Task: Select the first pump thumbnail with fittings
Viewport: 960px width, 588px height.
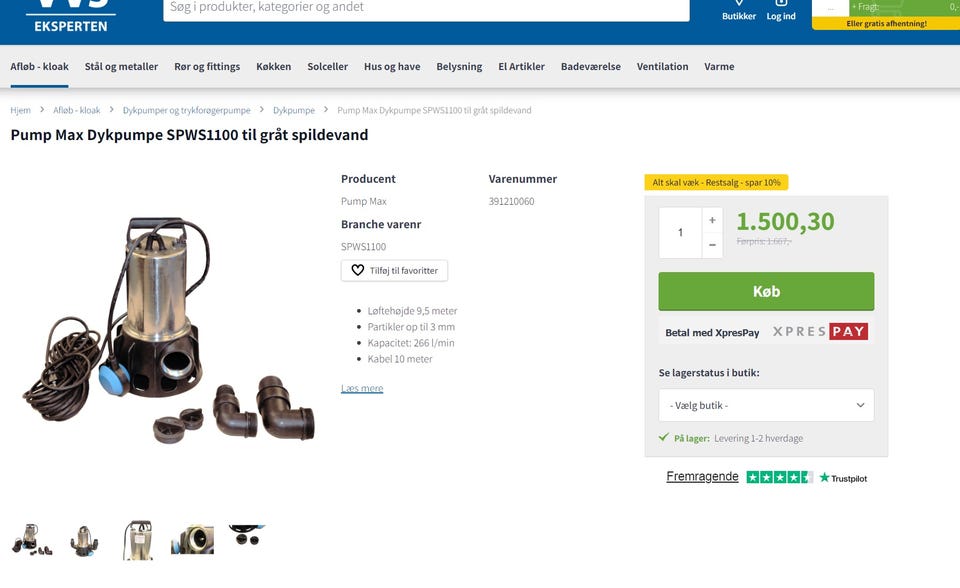Action: 31,540
